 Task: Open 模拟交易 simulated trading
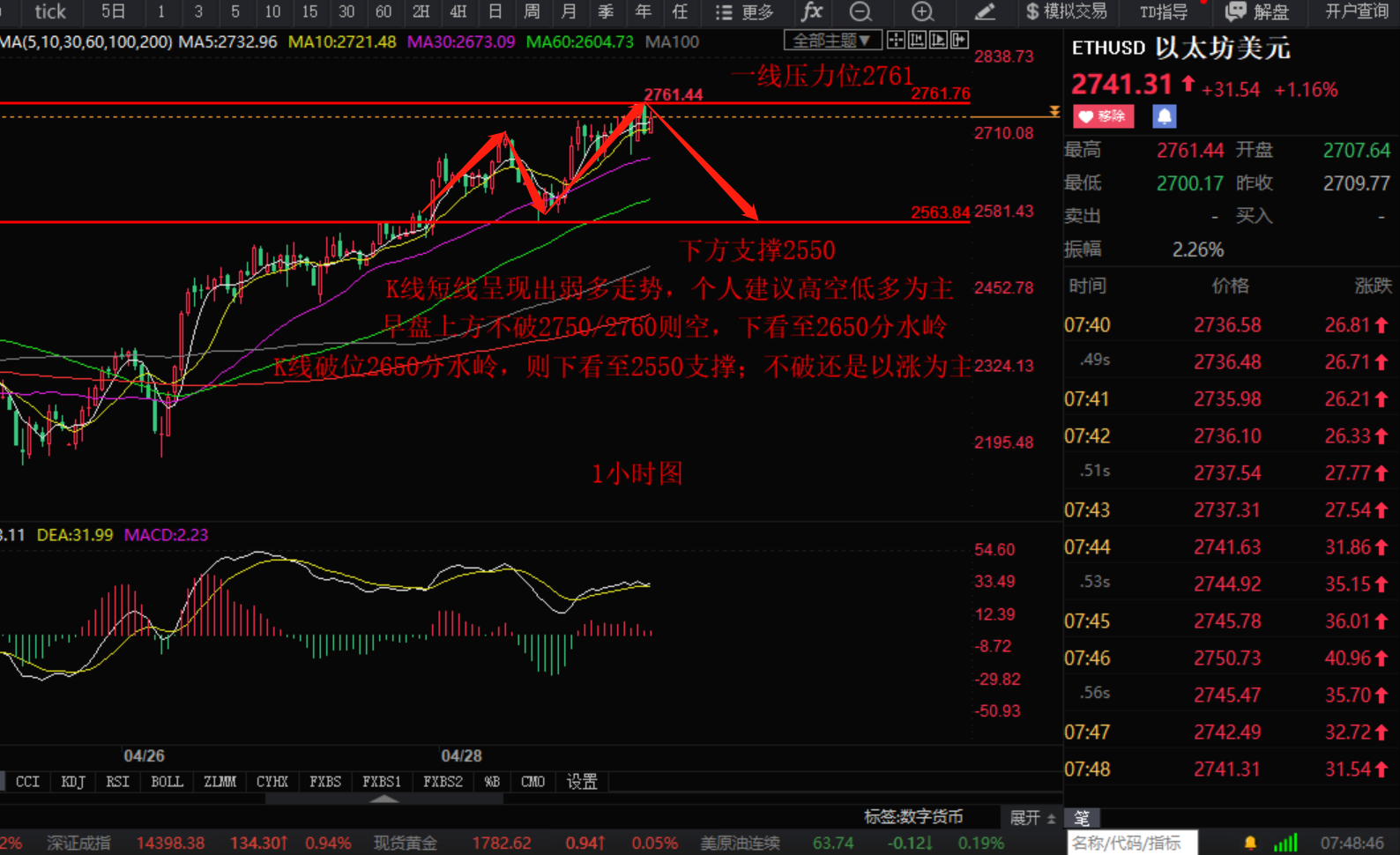pos(1066,11)
